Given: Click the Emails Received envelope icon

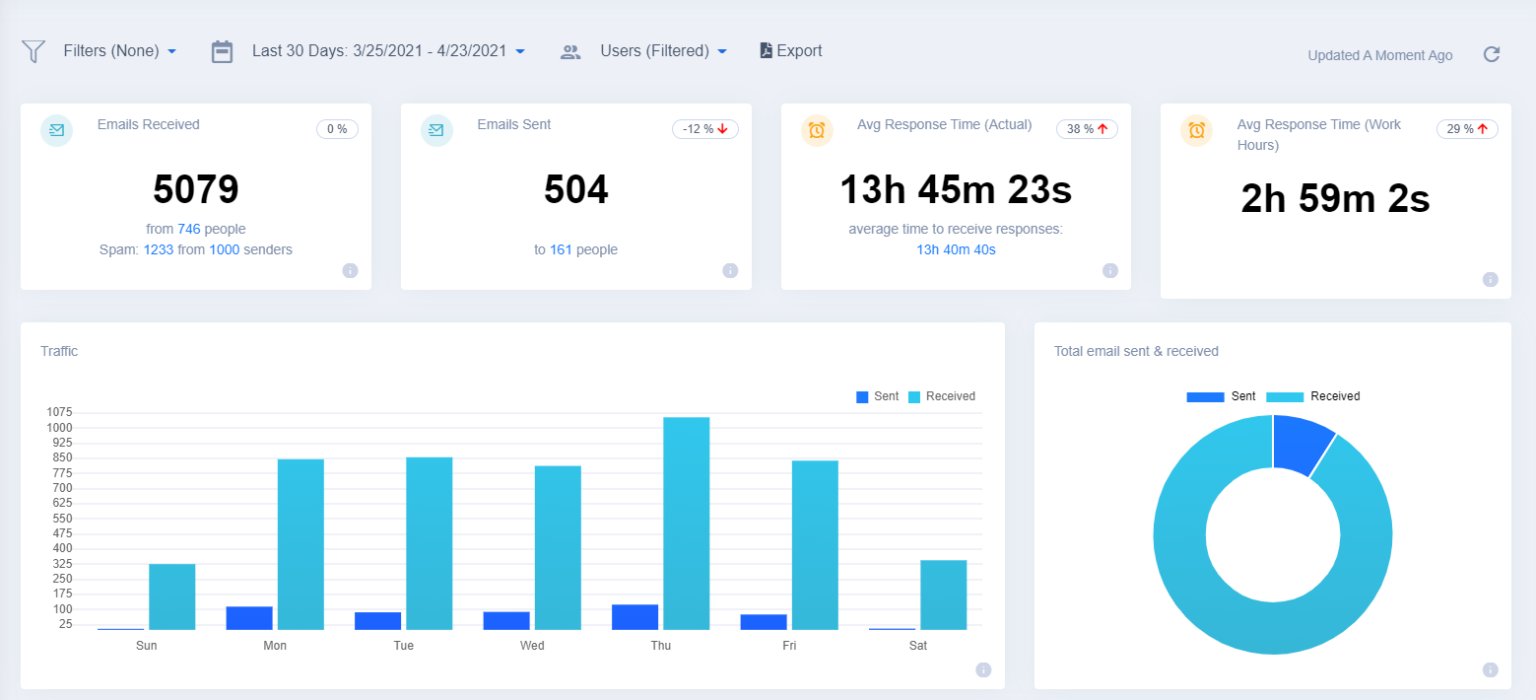Looking at the screenshot, I should 56,130.
